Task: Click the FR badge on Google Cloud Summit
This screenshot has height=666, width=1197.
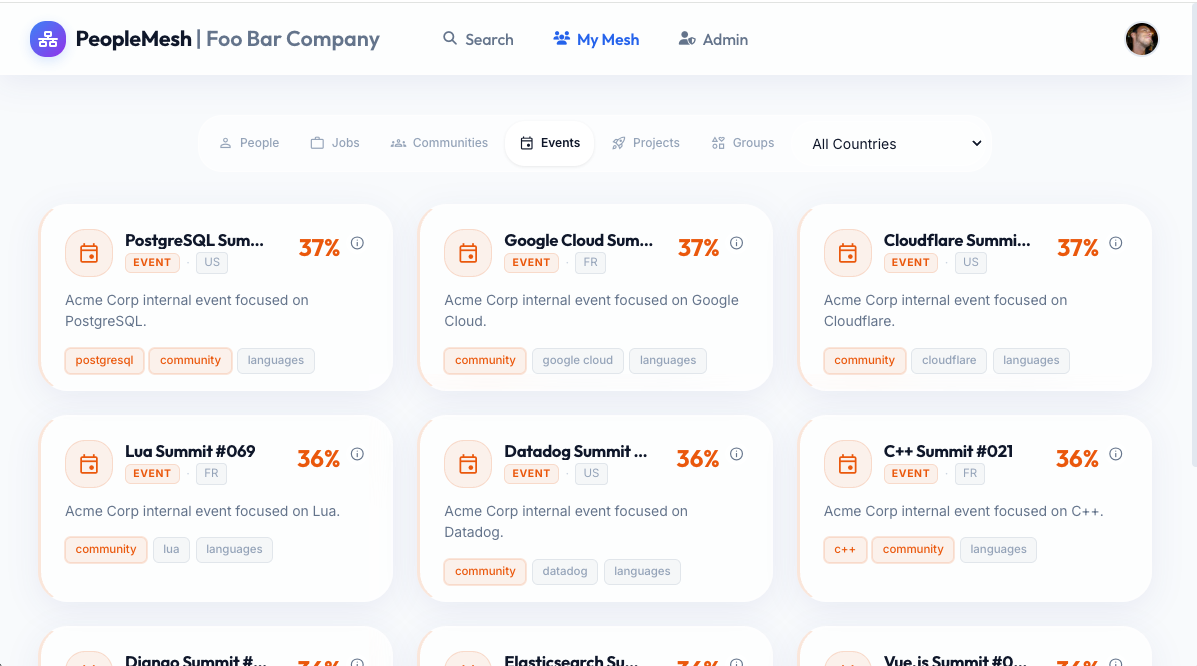Action: coord(591,263)
